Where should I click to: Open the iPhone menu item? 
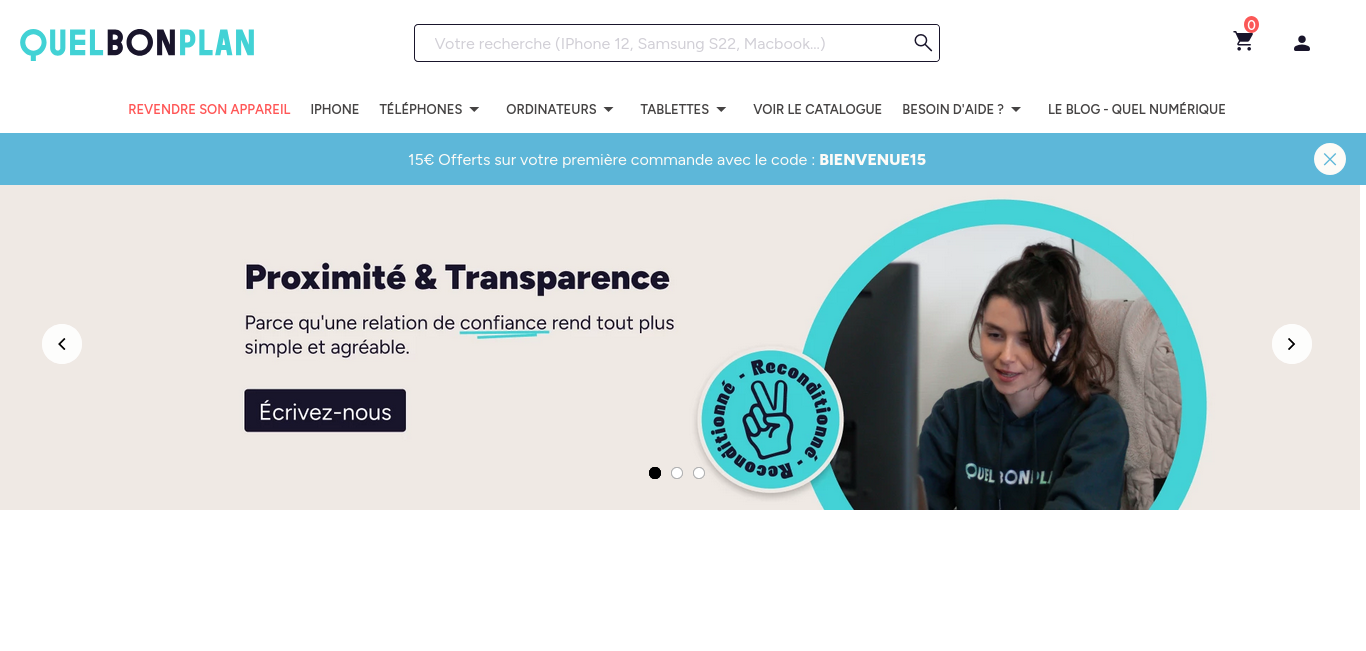point(335,109)
